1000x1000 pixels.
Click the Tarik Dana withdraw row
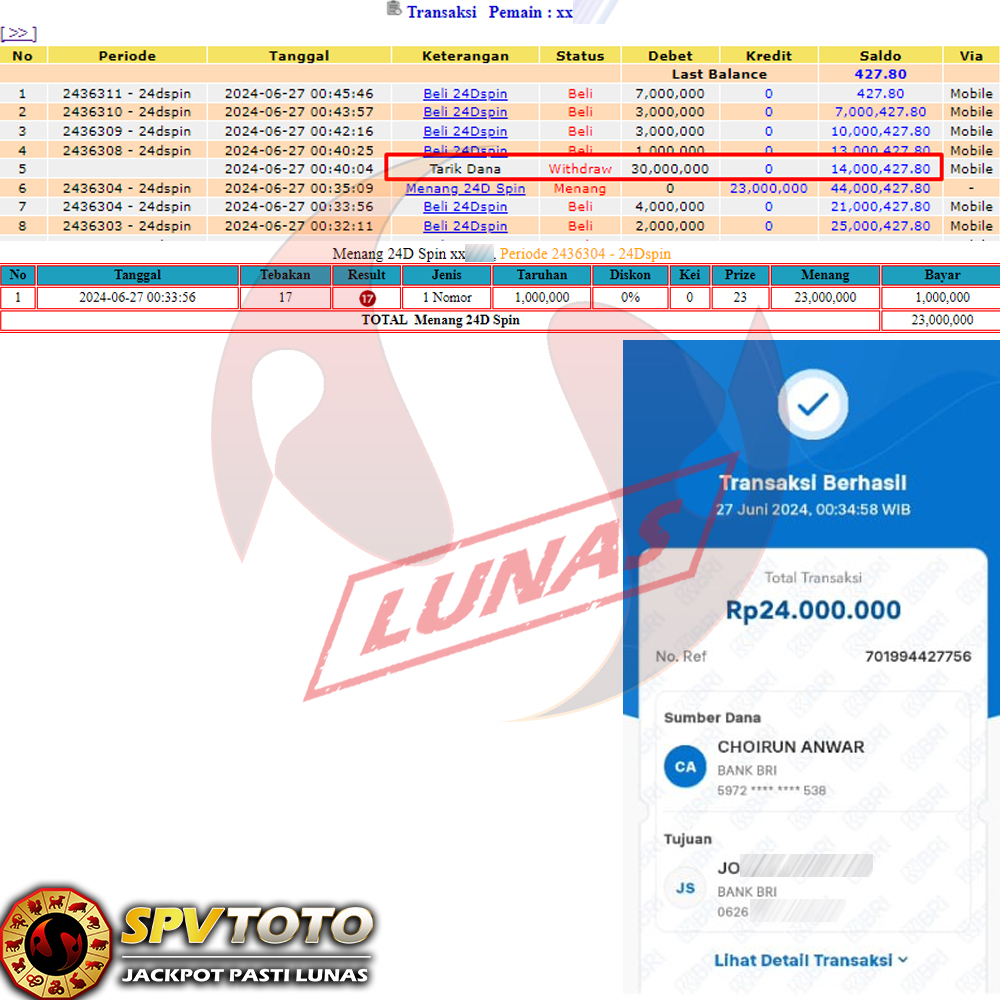click(465, 169)
